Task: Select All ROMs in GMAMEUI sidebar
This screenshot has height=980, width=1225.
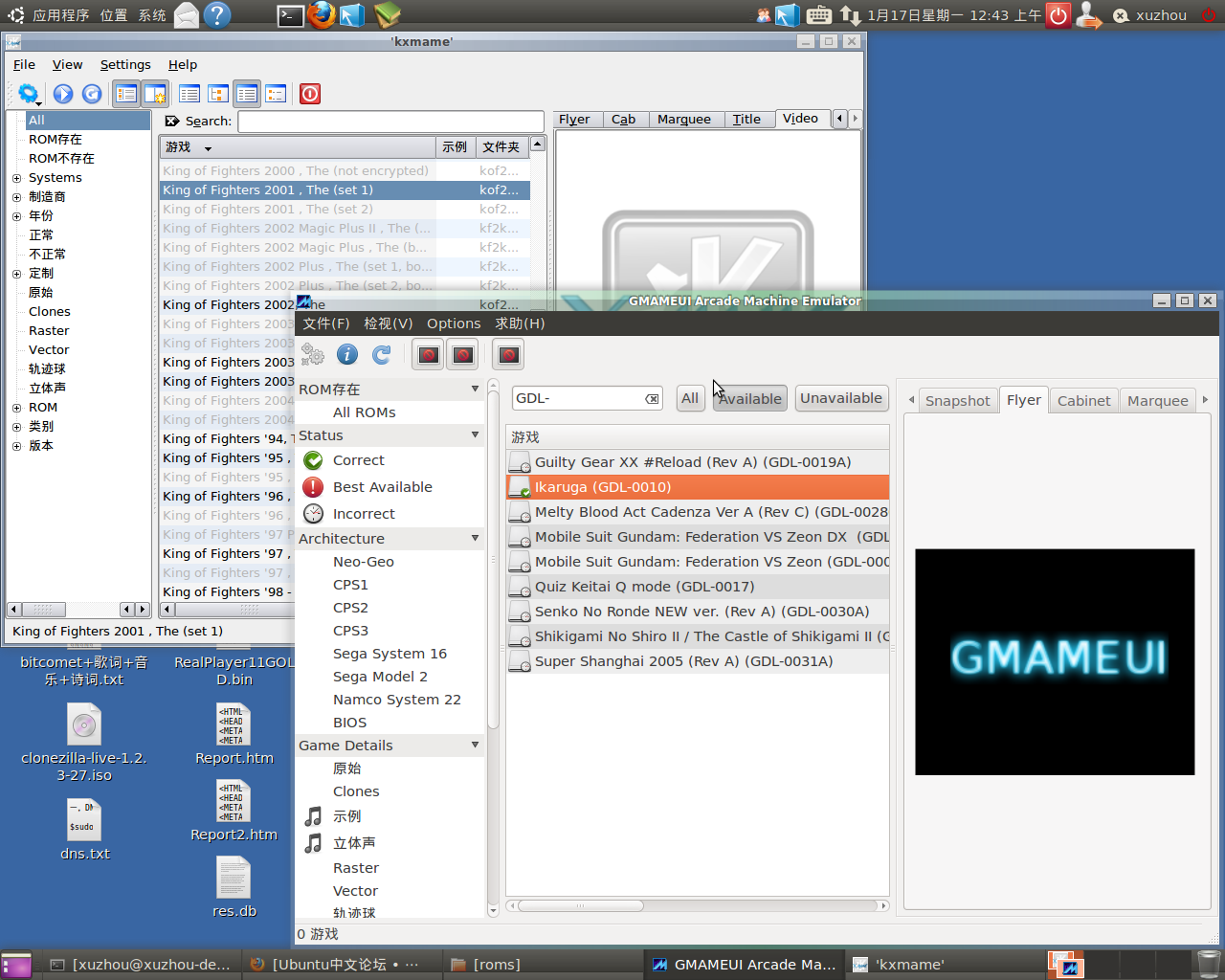Action: point(364,412)
